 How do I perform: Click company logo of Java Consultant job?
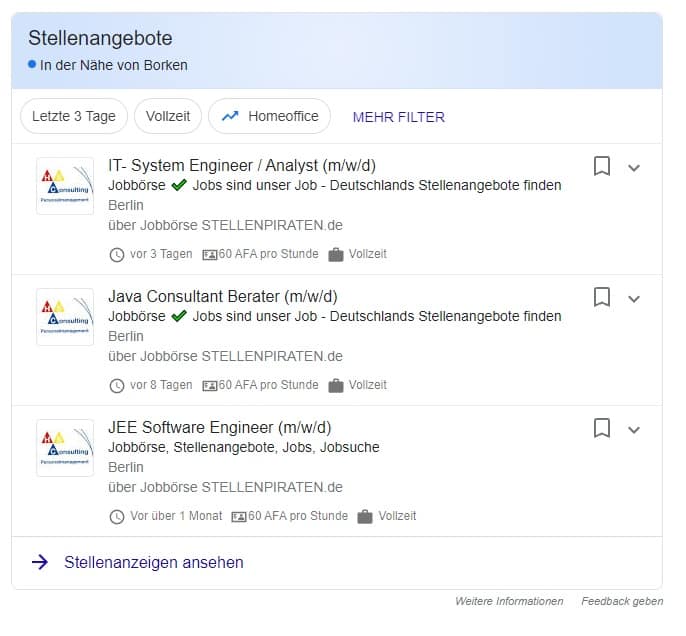tap(65, 317)
